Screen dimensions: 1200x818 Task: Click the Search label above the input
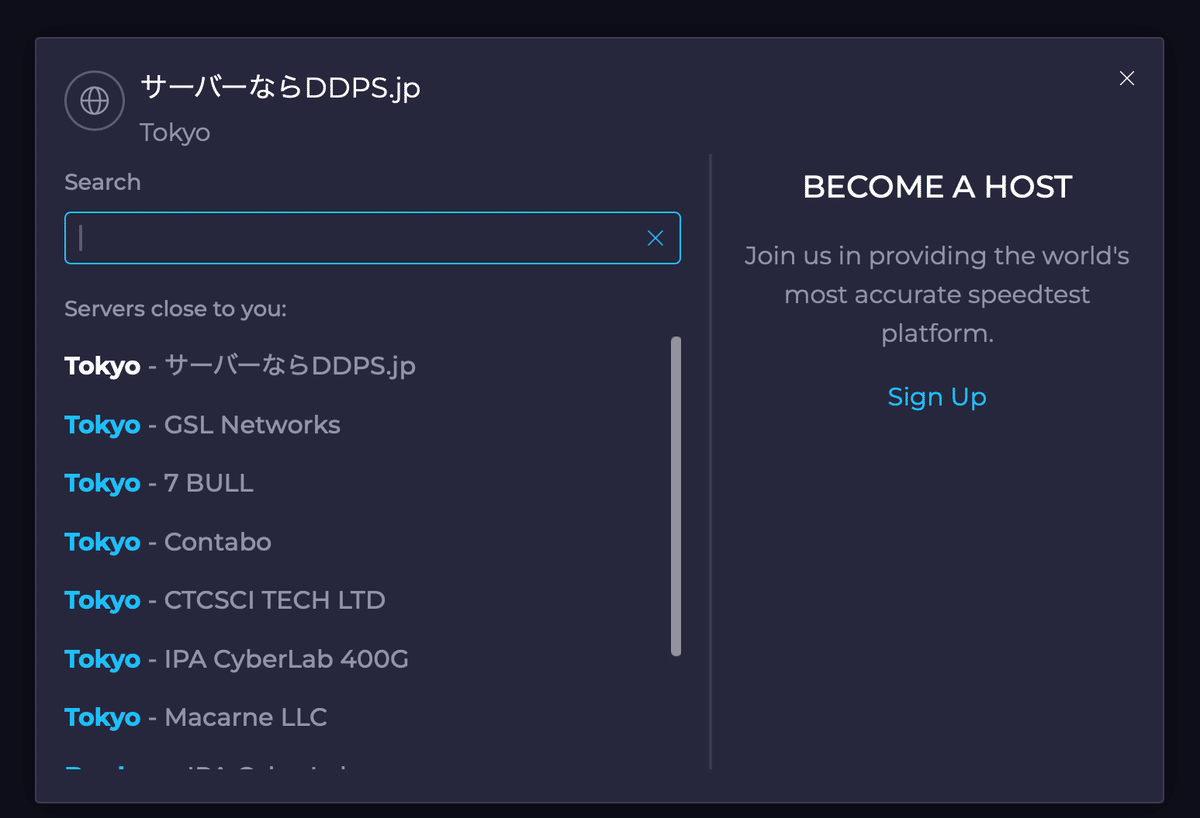[x=102, y=182]
